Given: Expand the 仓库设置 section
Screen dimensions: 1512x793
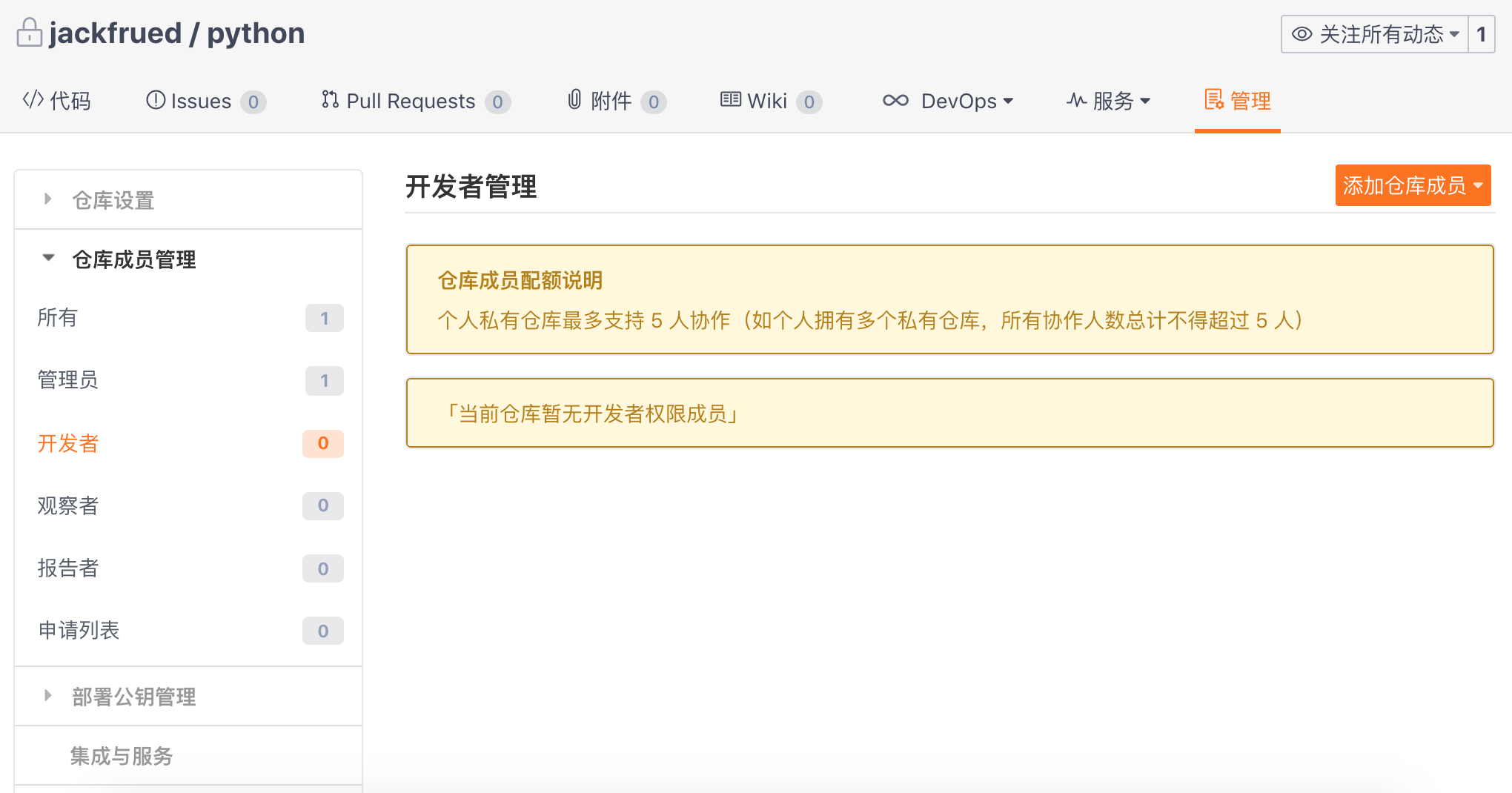Looking at the screenshot, I should [112, 199].
